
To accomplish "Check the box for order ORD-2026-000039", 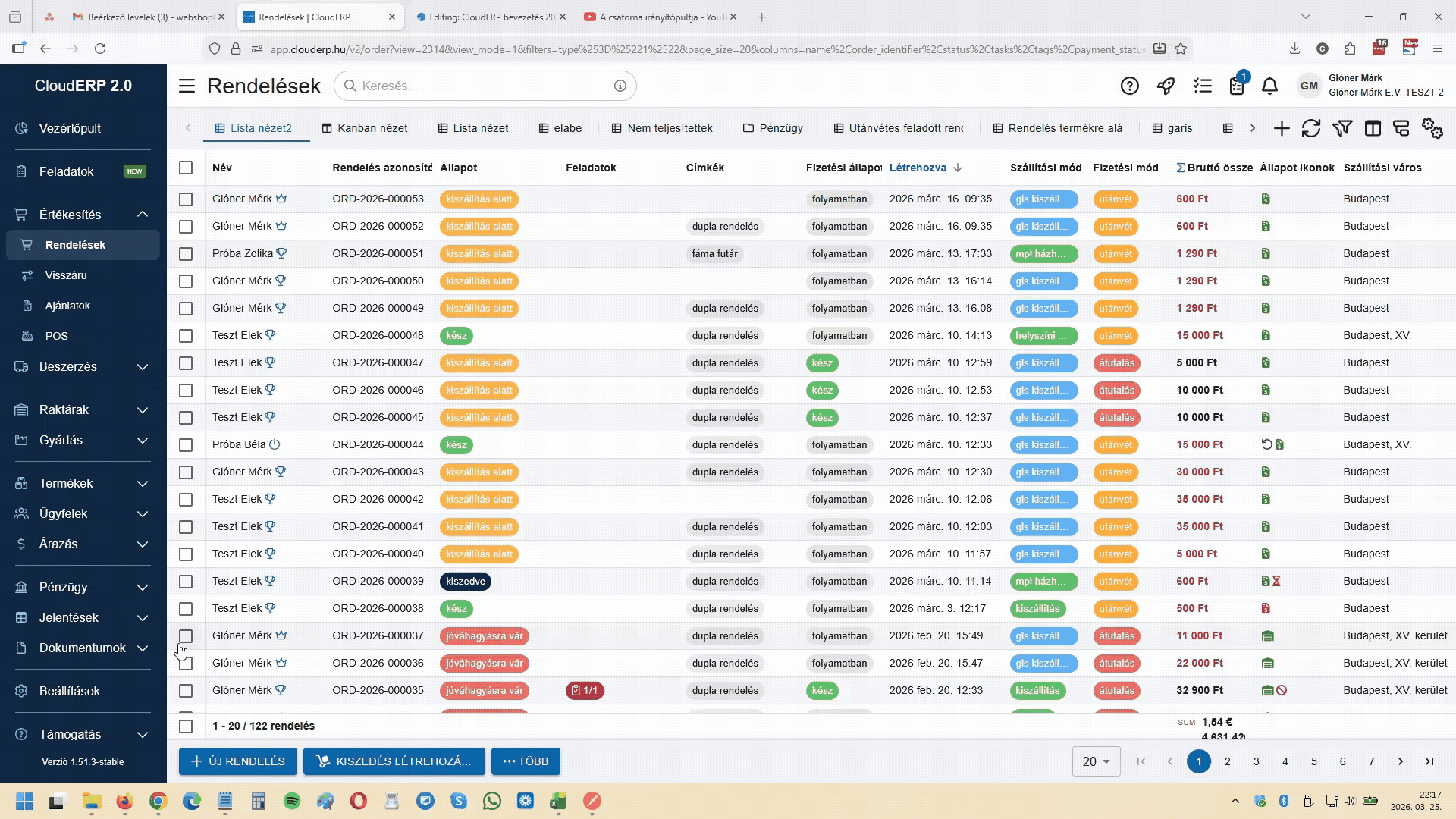I will point(186,581).
